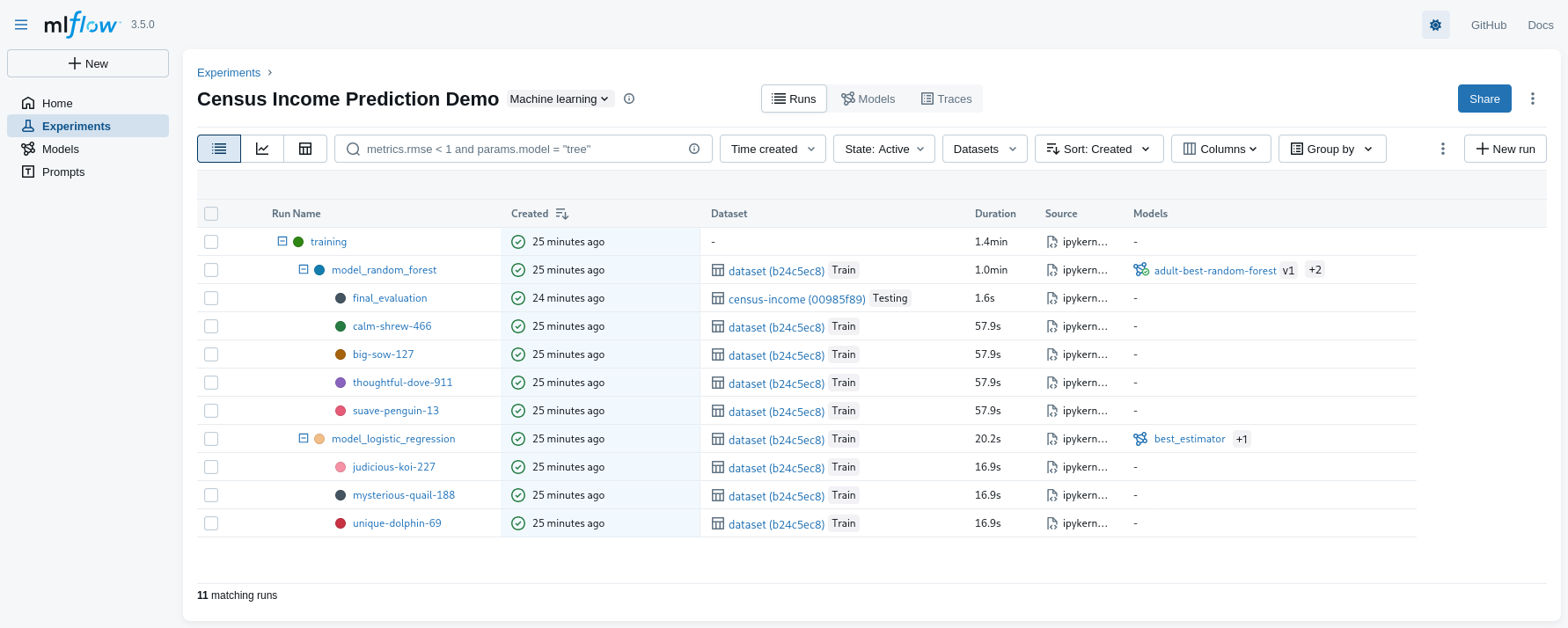Select the list view icon for runs
The image size is (1568, 628).
(219, 149)
